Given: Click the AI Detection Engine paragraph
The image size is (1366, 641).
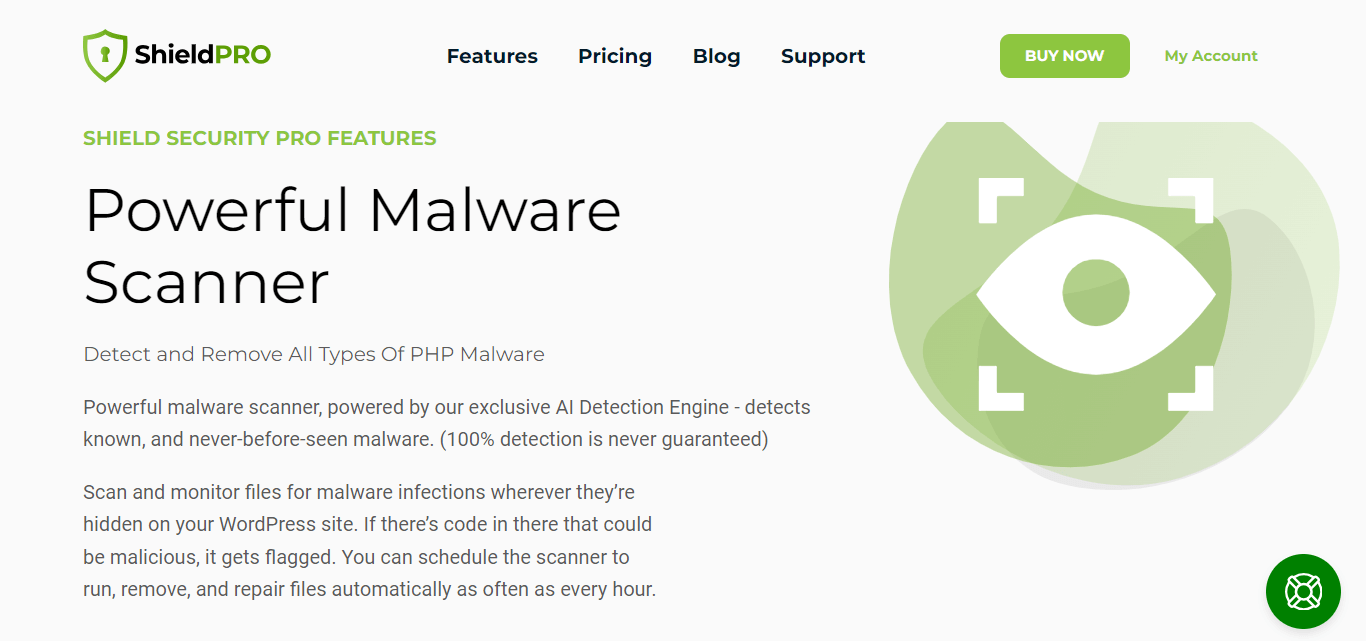Looking at the screenshot, I should 448,421.
